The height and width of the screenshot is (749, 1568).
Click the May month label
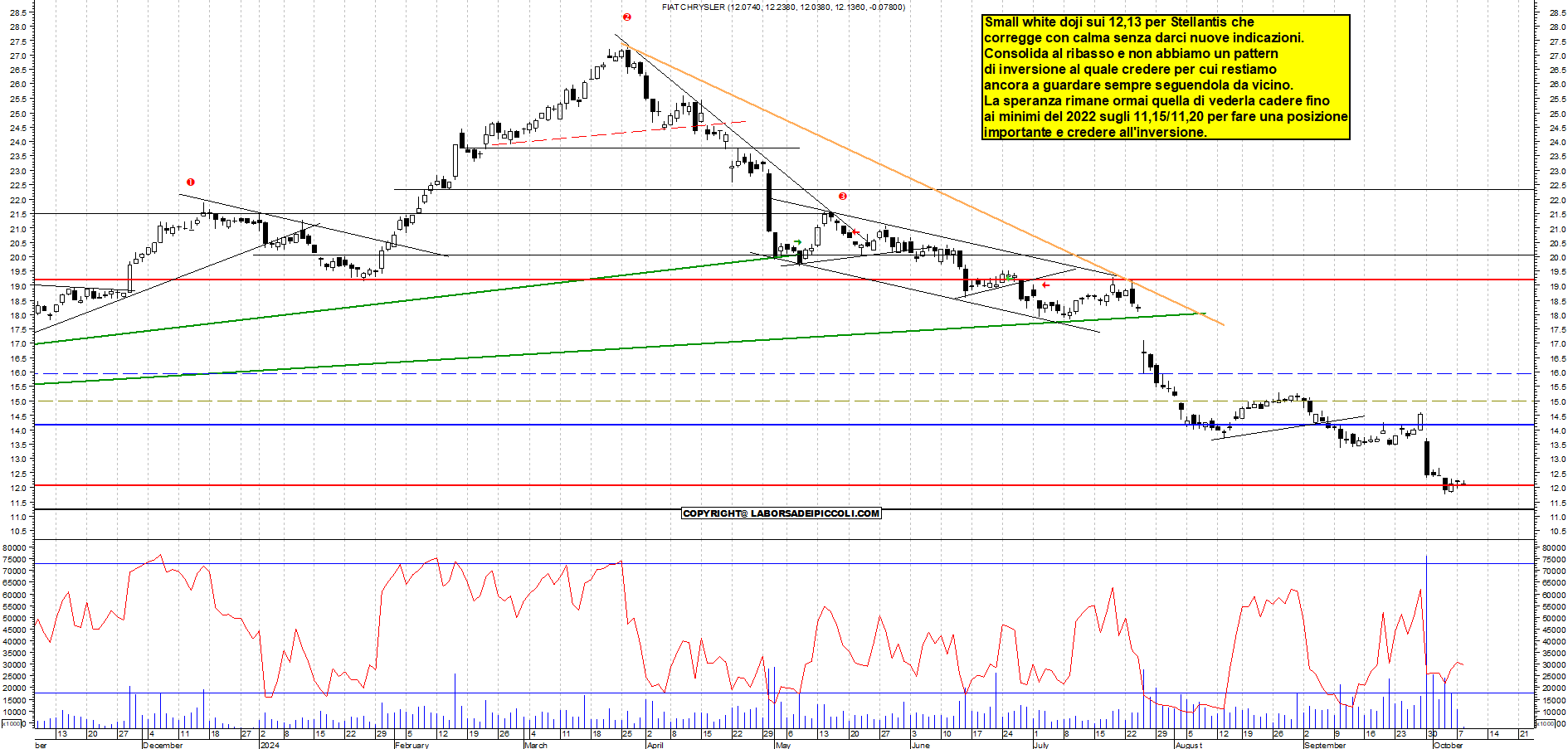pos(782,745)
